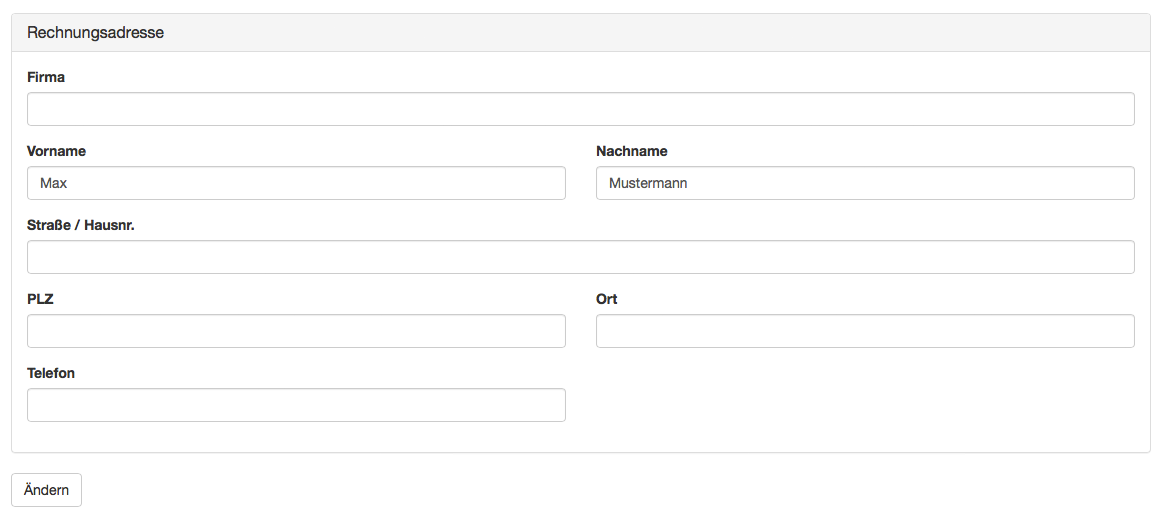Image resolution: width=1165 pixels, height=519 pixels.
Task: Select the Telefon input field
Action: click(296, 405)
